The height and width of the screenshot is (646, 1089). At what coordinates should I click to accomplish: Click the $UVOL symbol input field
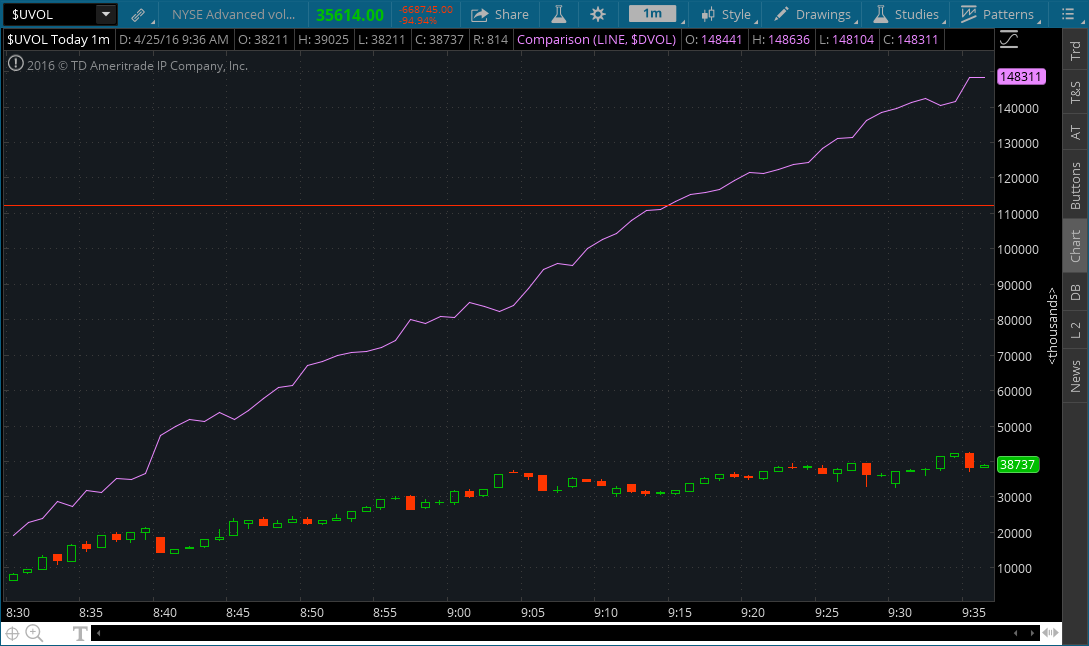coord(50,14)
